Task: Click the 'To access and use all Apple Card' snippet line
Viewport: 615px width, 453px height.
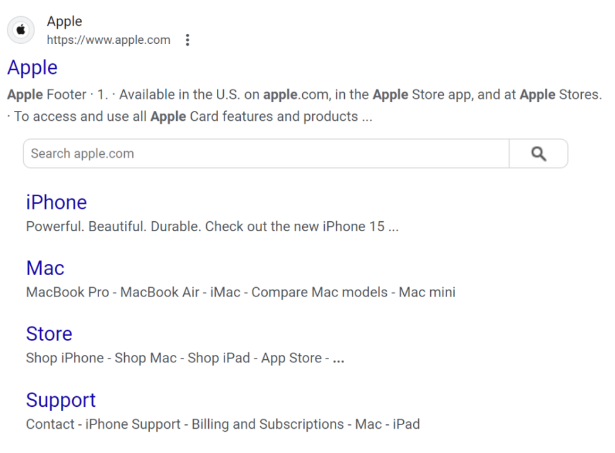Action: pos(190,117)
